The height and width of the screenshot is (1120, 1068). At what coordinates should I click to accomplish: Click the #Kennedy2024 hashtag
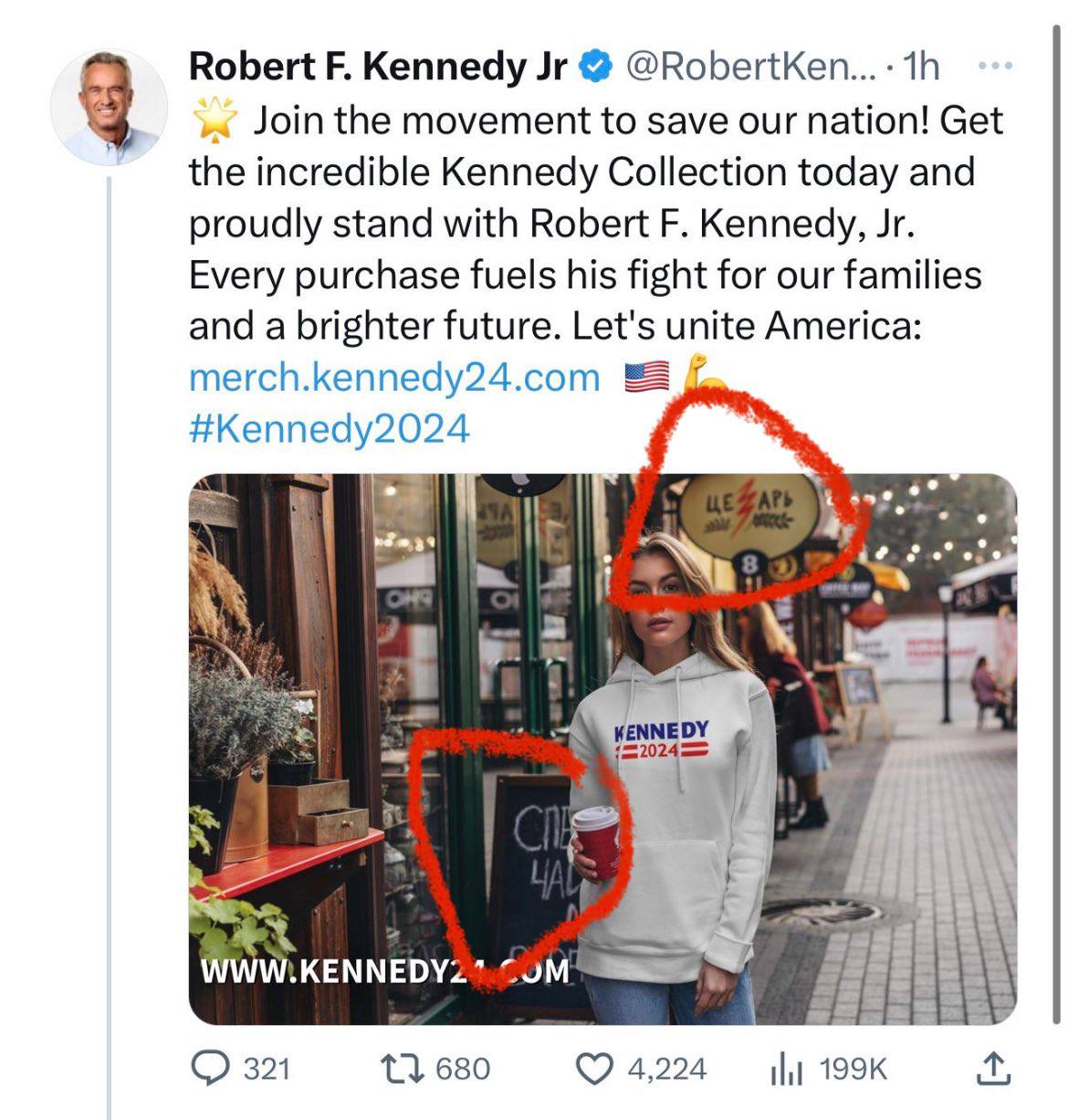coord(330,428)
